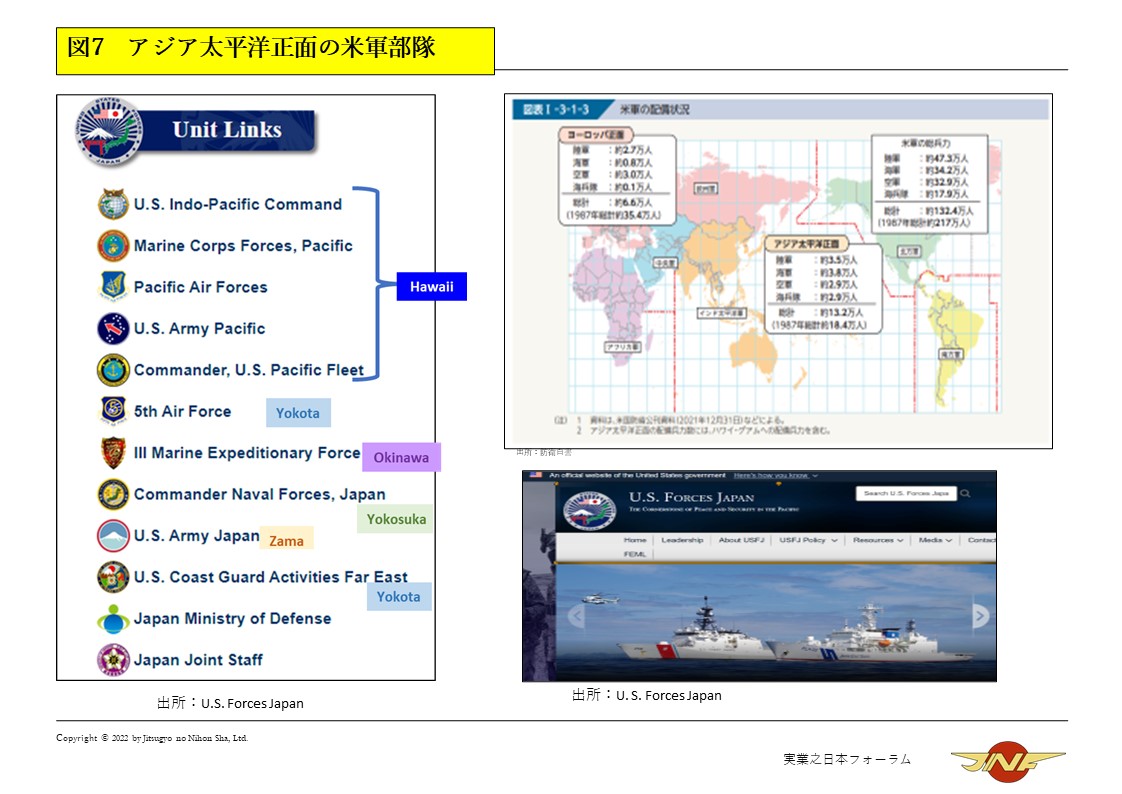Open the Commander Naval Forces, Japan link

point(260,495)
